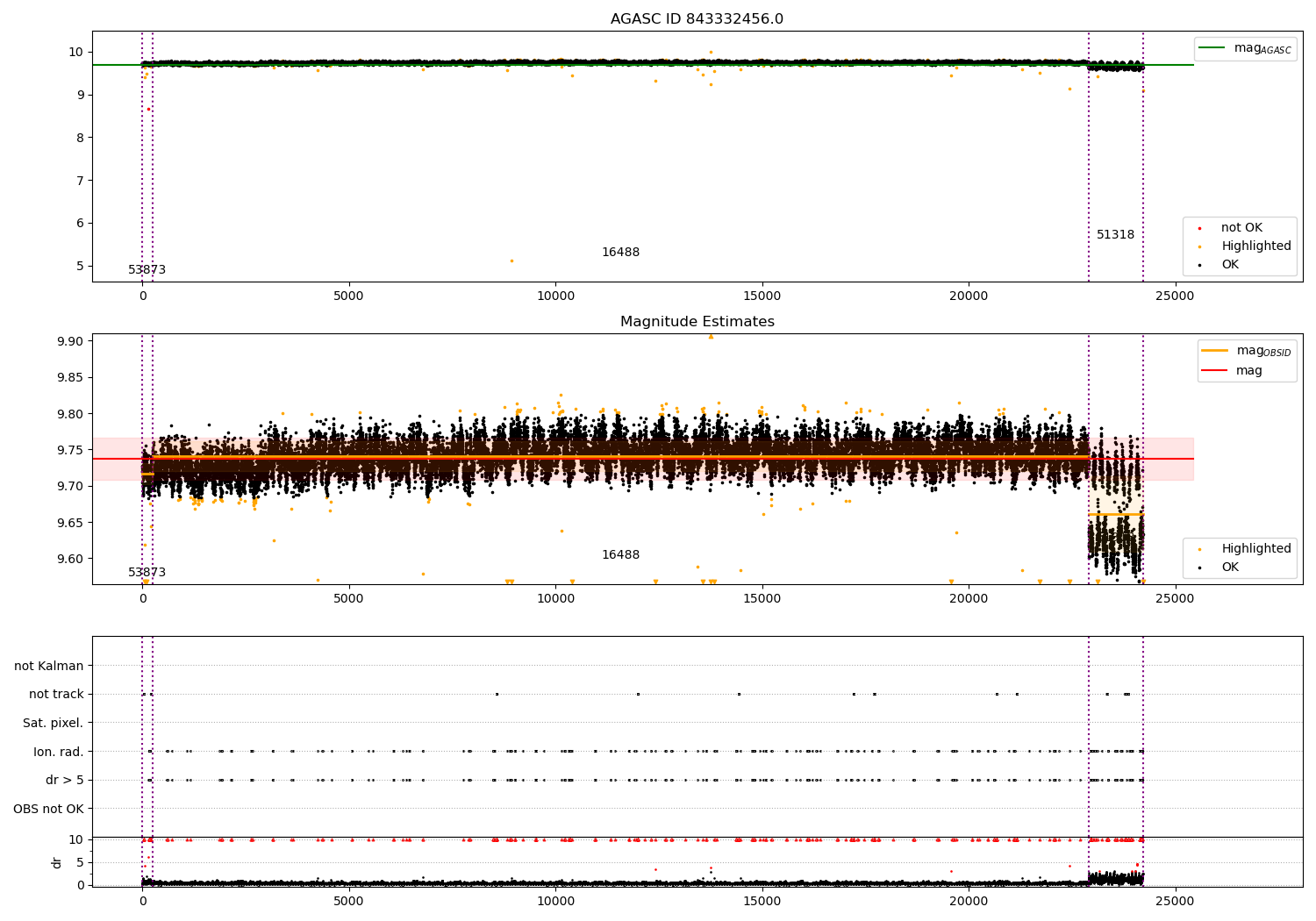
Task: Click the 'Sat. pixel.' row label
Action: [x=54, y=724]
